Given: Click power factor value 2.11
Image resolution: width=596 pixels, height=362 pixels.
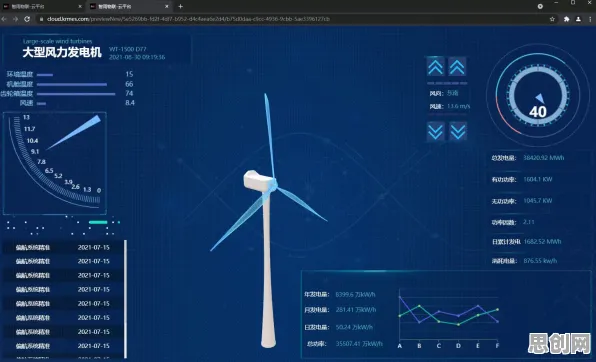Looking at the screenshot, I should click(x=529, y=222).
